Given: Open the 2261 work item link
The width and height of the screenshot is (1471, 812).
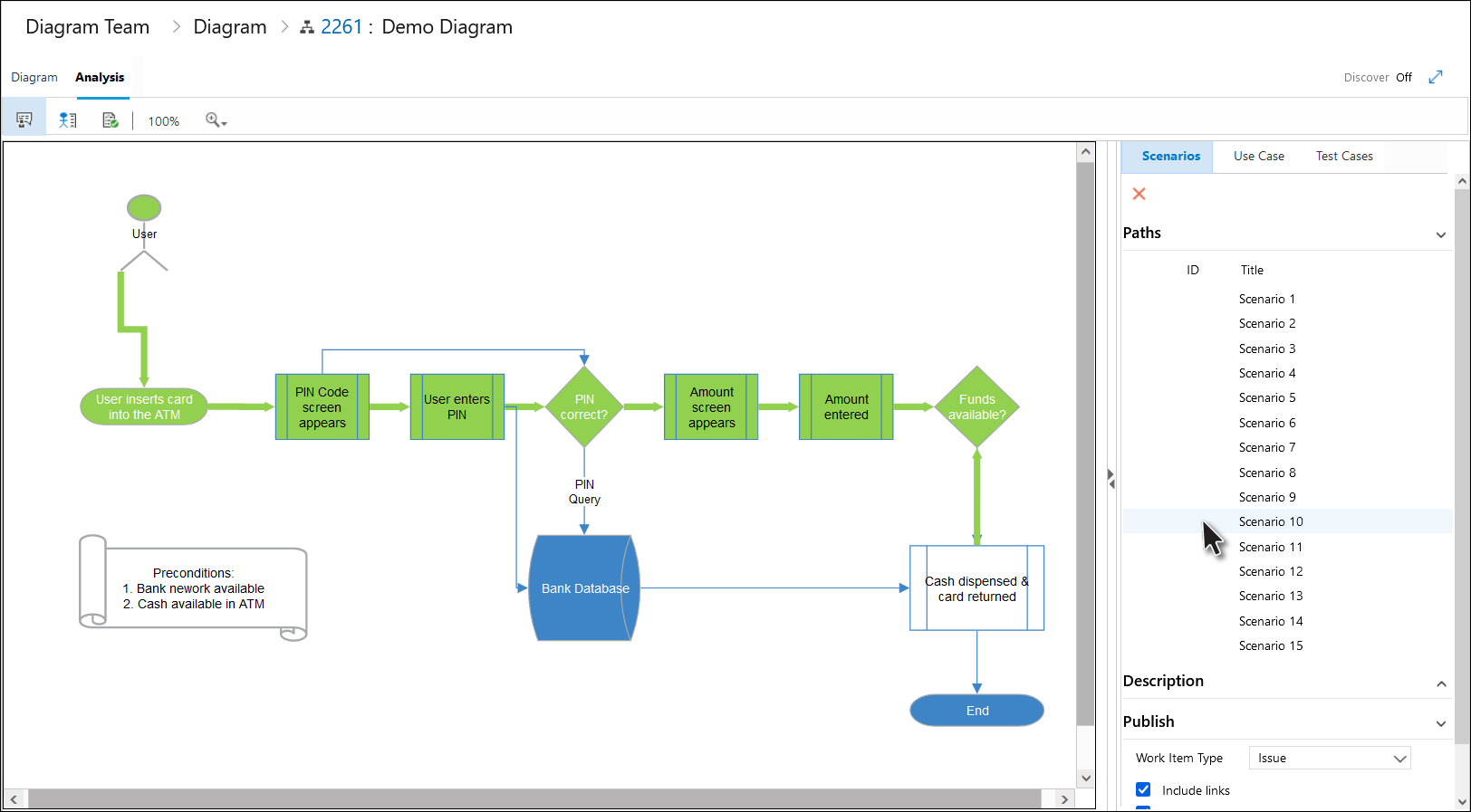Looking at the screenshot, I should [x=341, y=27].
